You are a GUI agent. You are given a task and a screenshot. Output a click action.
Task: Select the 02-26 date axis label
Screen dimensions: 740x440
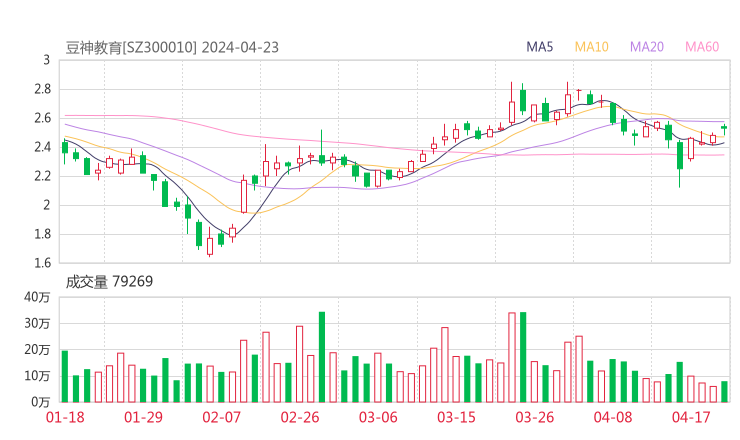click(300, 417)
